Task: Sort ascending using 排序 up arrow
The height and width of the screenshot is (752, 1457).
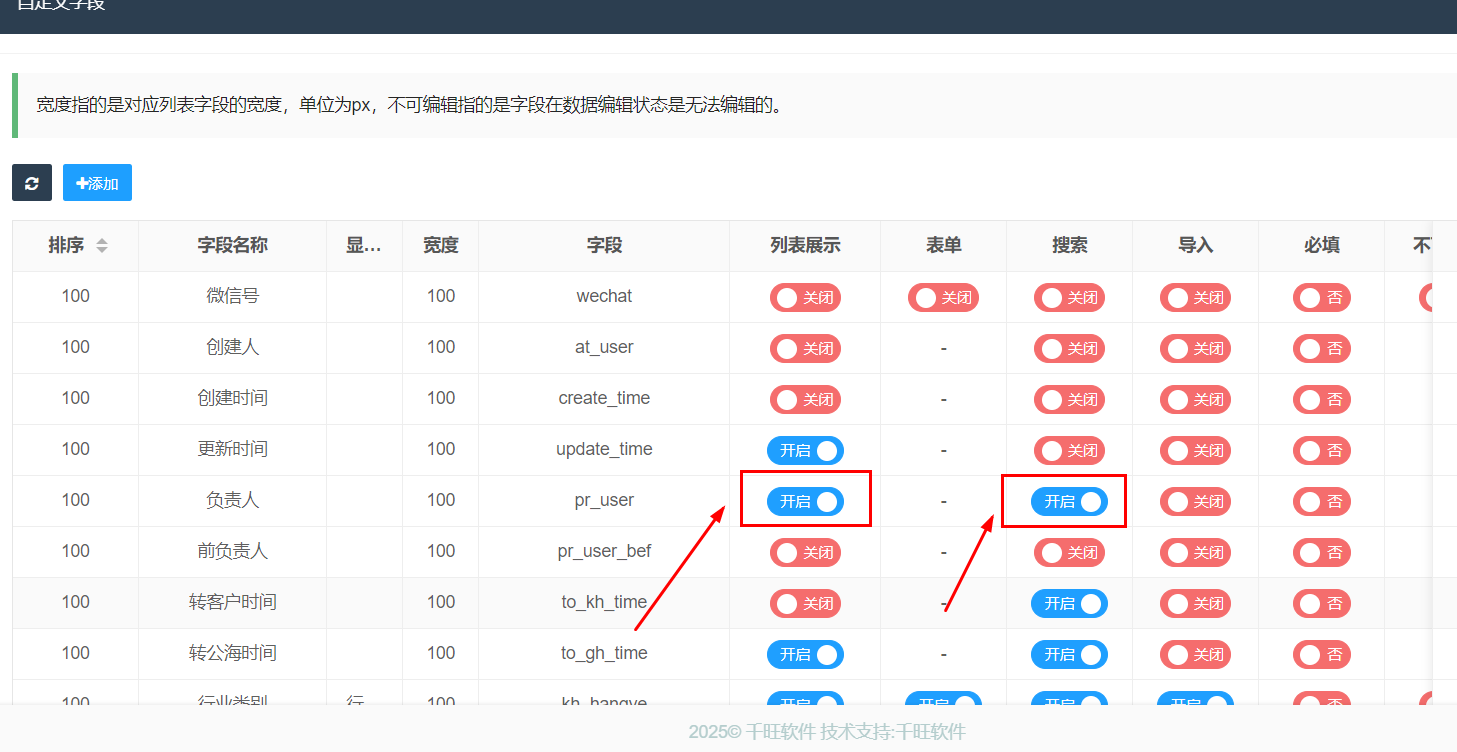Action: pos(101,241)
